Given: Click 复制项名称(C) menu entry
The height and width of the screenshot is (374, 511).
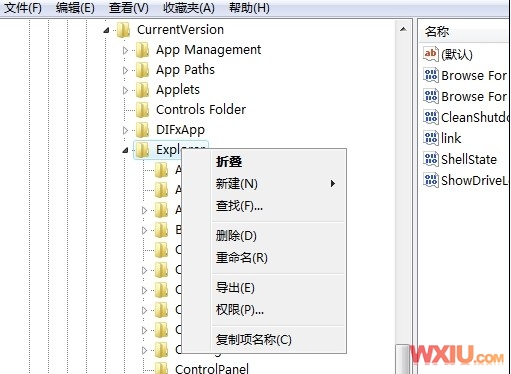Looking at the screenshot, I should tap(279, 340).
